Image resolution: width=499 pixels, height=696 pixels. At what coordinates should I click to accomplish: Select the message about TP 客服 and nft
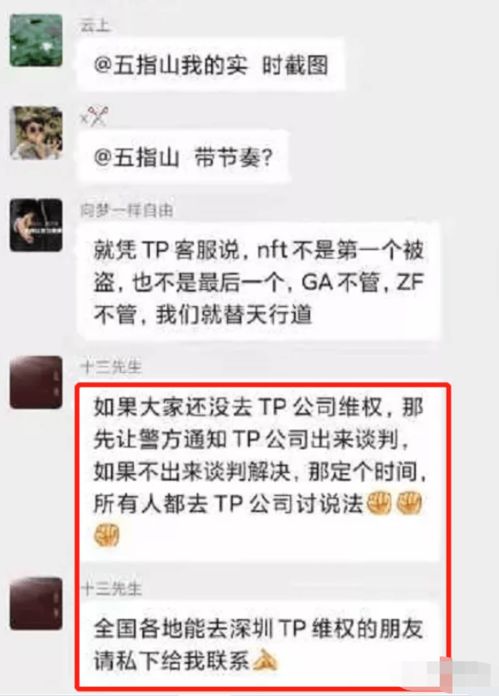pos(259,282)
